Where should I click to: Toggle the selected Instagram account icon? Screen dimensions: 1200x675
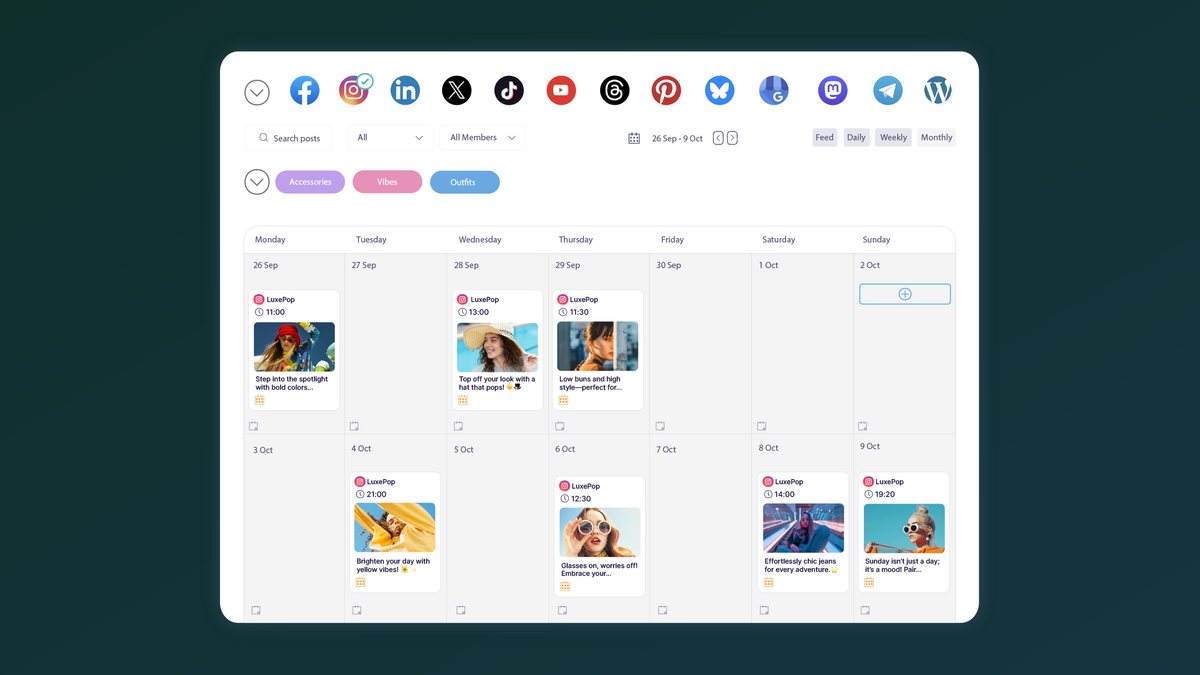[x=354, y=90]
